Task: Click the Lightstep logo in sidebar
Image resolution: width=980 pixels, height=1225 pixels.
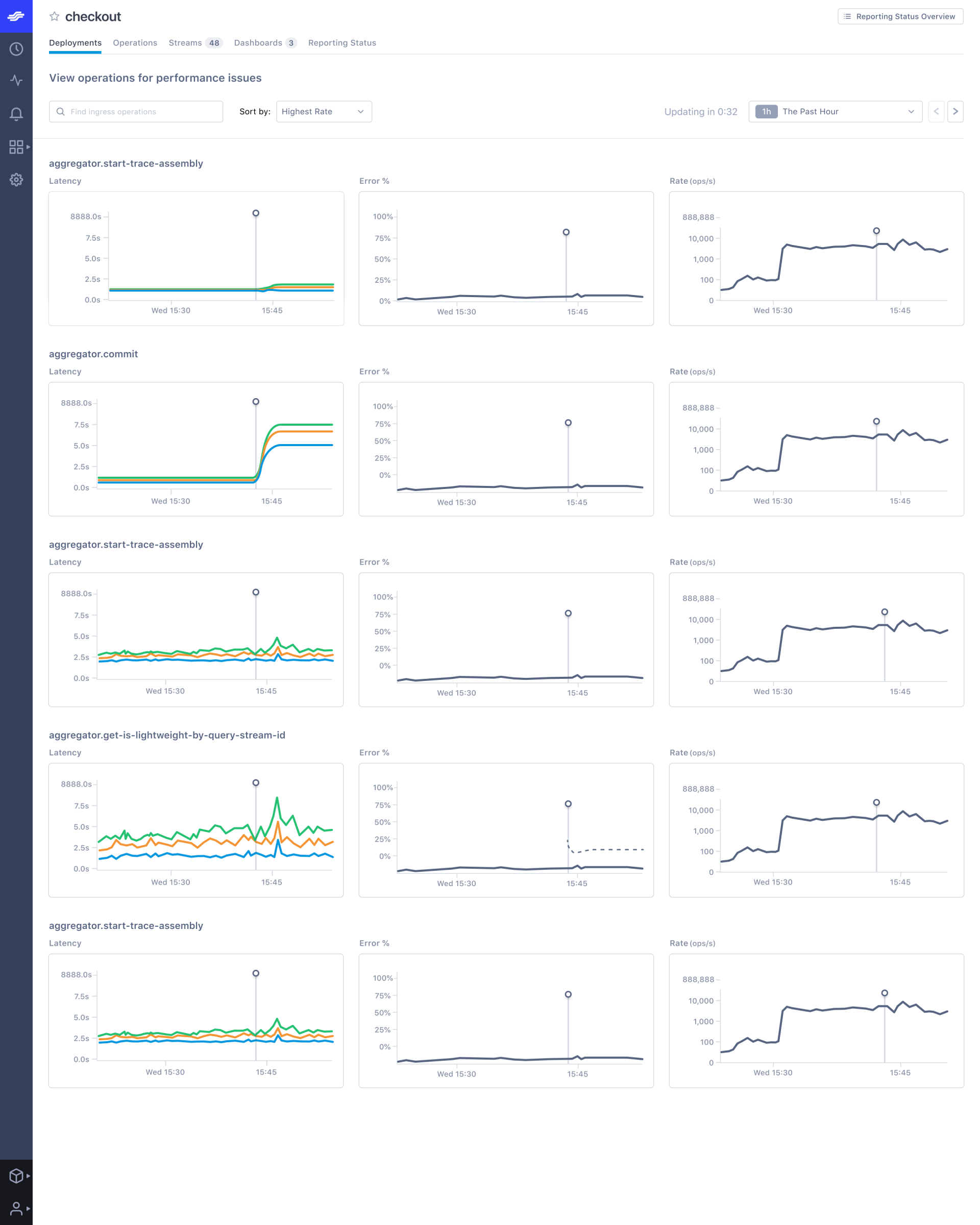Action: coord(16,16)
